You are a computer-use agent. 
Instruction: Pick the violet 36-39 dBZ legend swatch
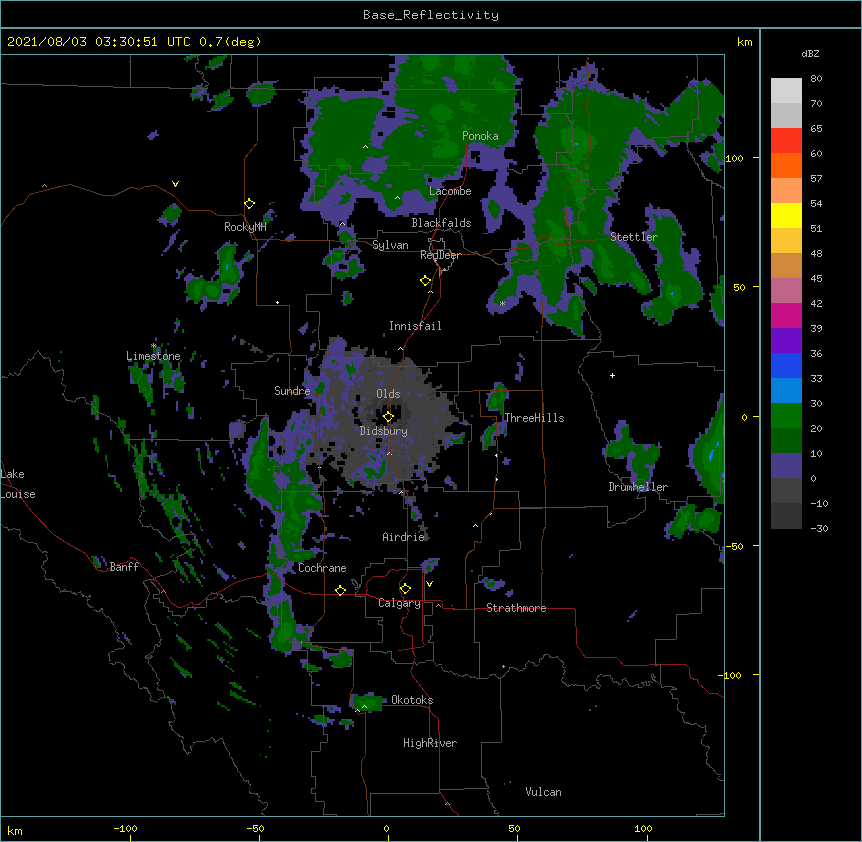(786, 341)
